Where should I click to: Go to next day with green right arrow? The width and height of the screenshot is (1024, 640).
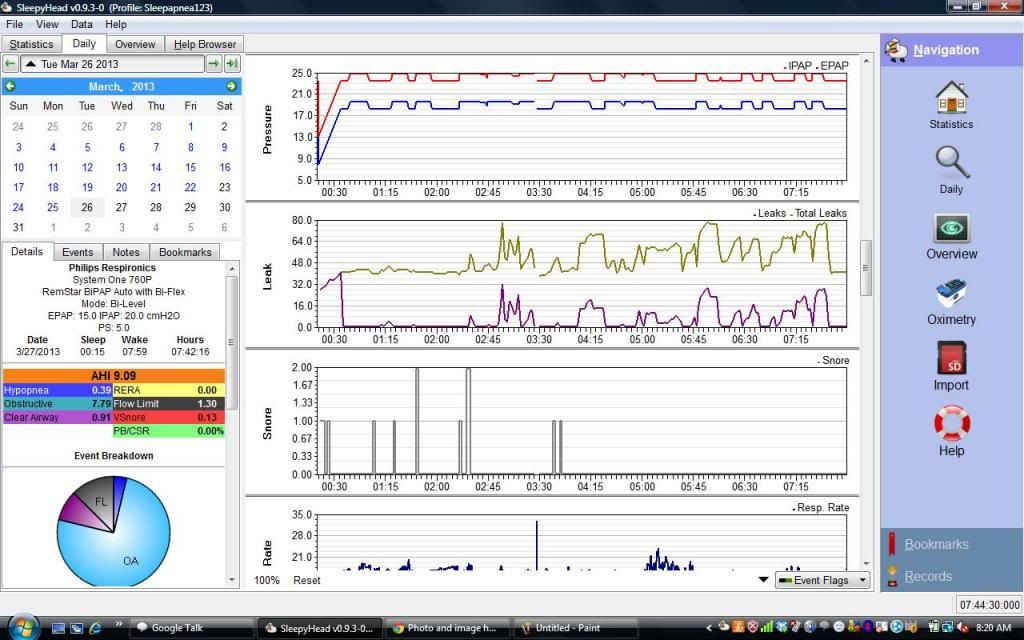pyautogui.click(x=214, y=64)
